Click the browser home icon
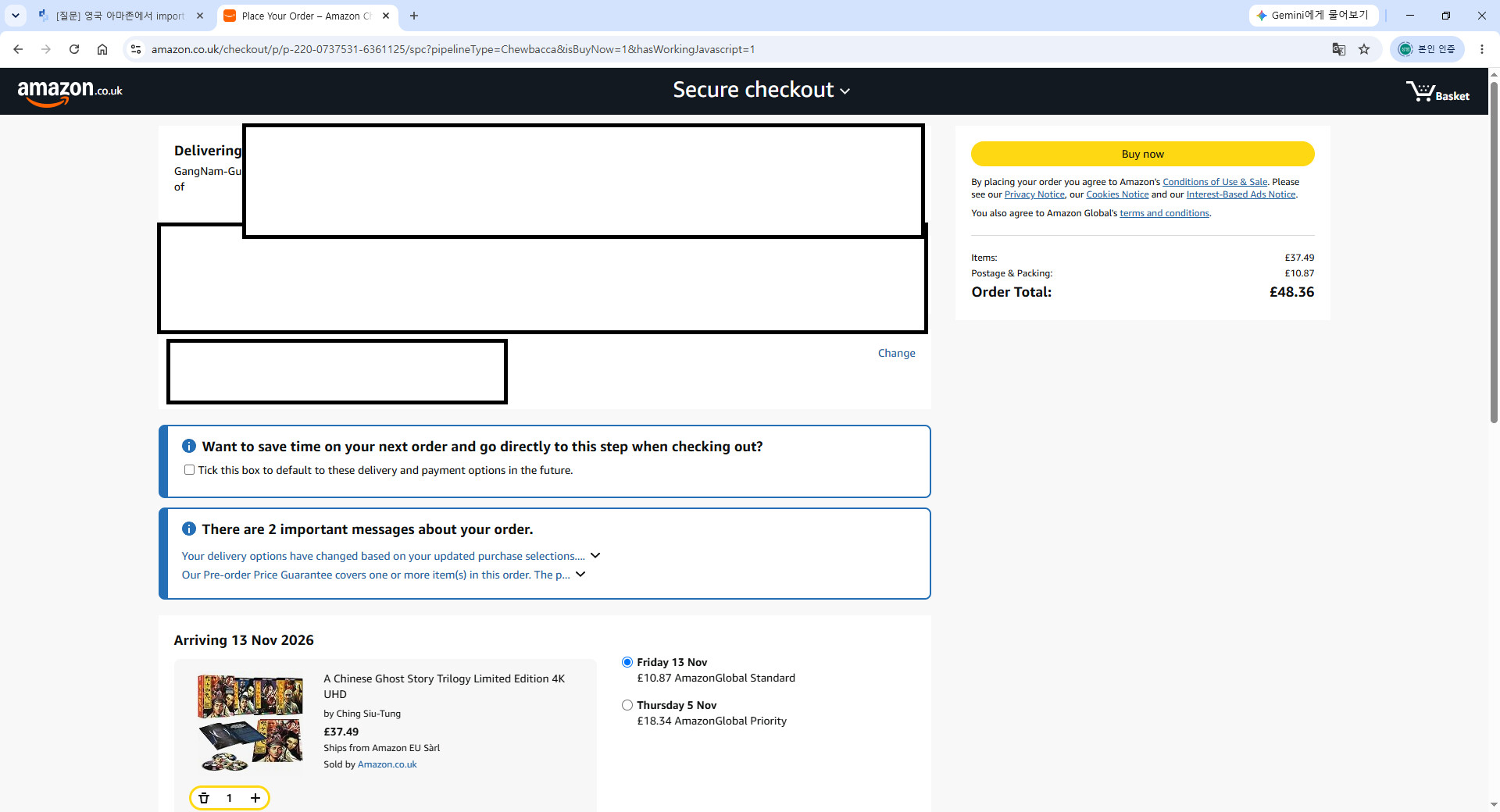The image size is (1500, 812). [x=102, y=49]
